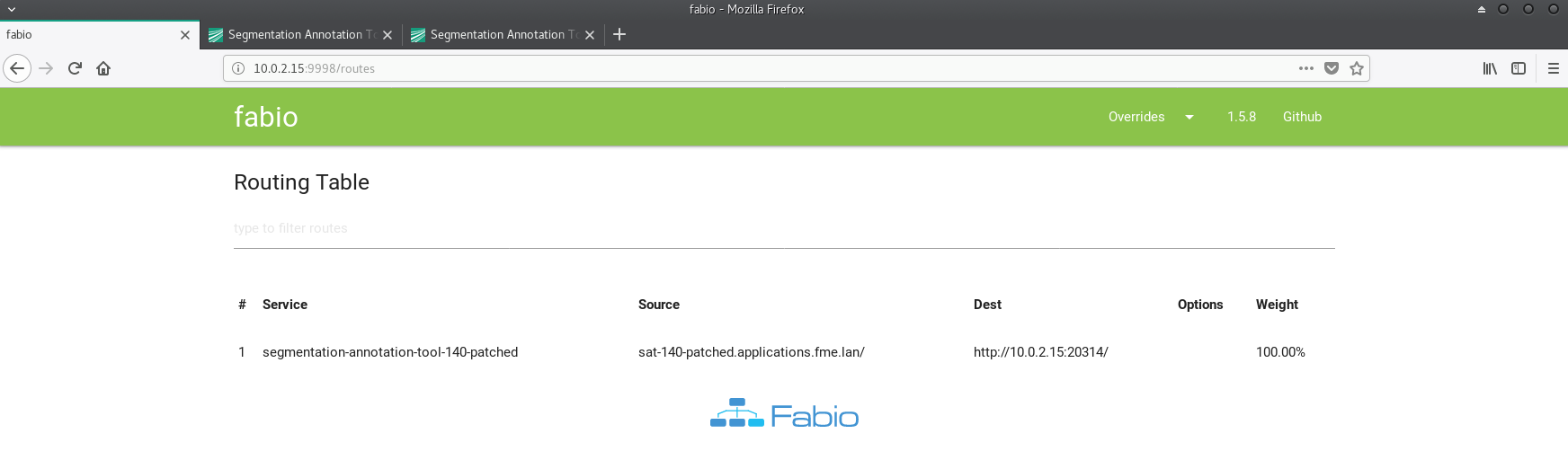Go back to the previous page
Screen dimensions: 1568x469
tap(17, 68)
